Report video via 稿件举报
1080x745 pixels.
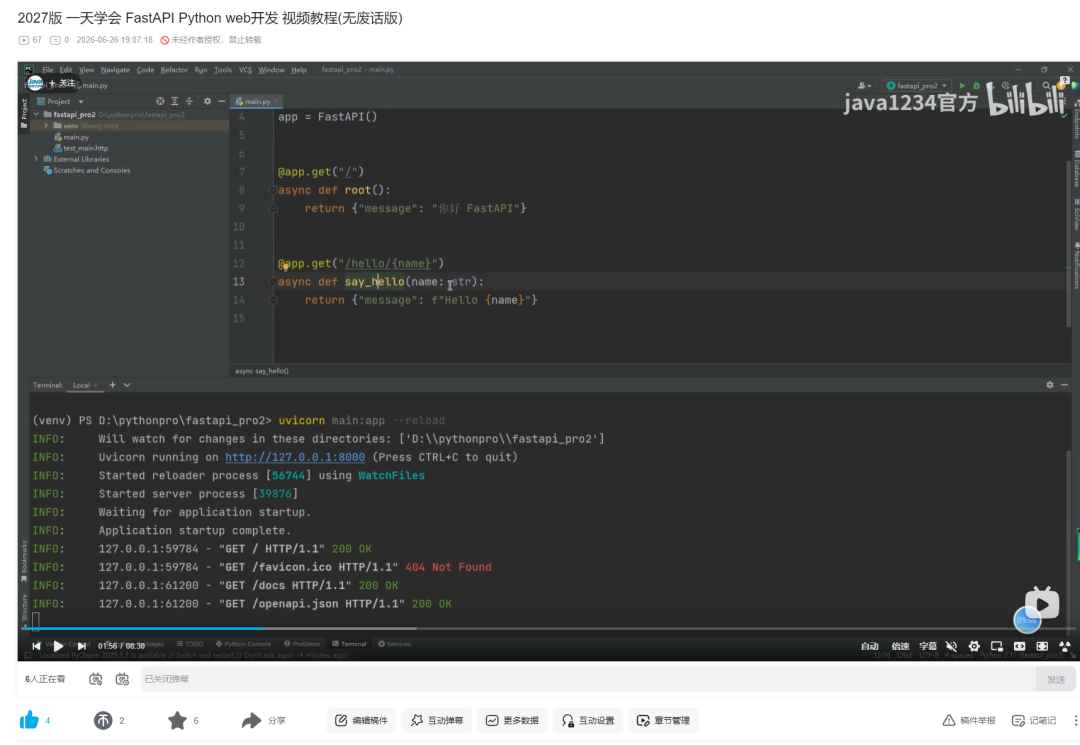click(969, 720)
